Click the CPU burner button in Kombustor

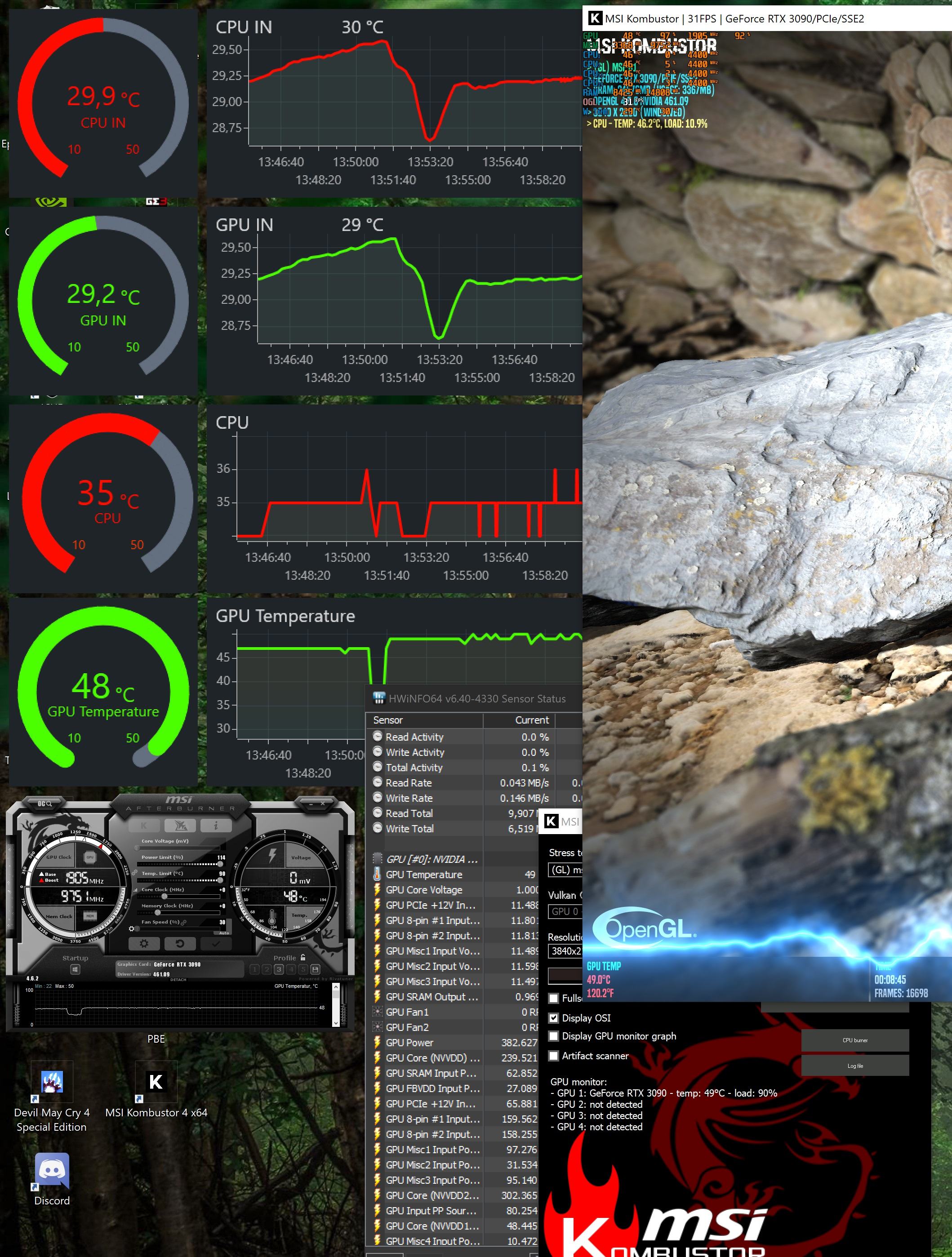[855, 1040]
